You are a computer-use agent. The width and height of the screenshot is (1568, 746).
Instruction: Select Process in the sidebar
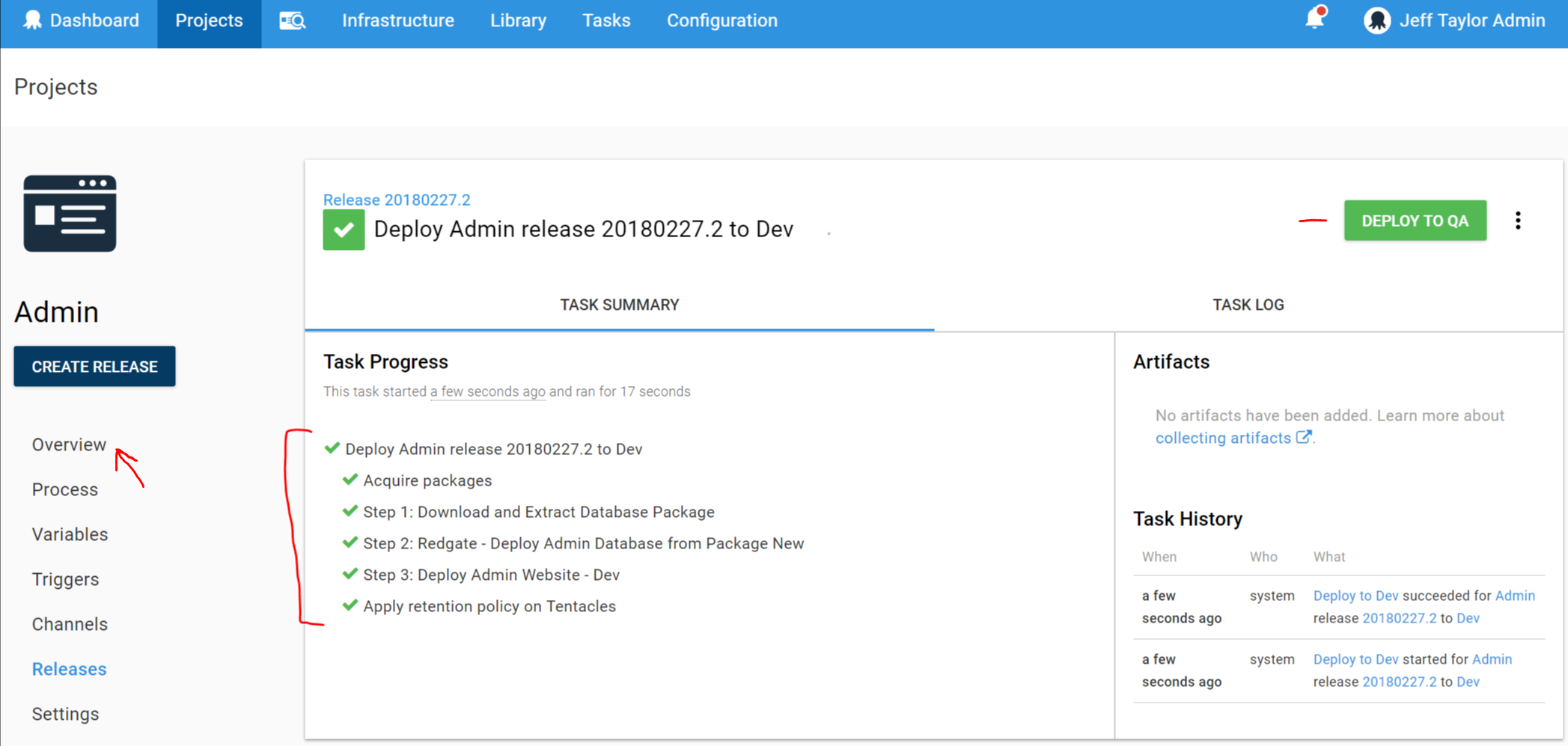(65, 489)
